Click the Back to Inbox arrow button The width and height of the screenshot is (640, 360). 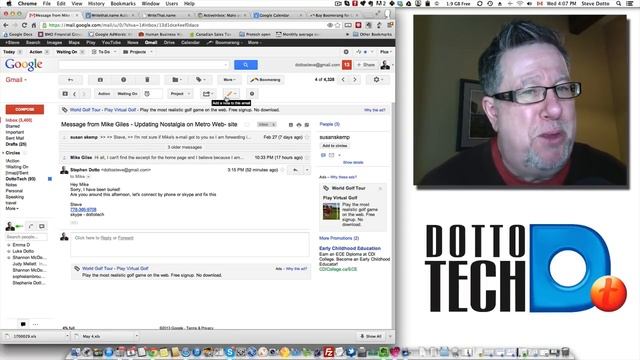click(x=70, y=80)
